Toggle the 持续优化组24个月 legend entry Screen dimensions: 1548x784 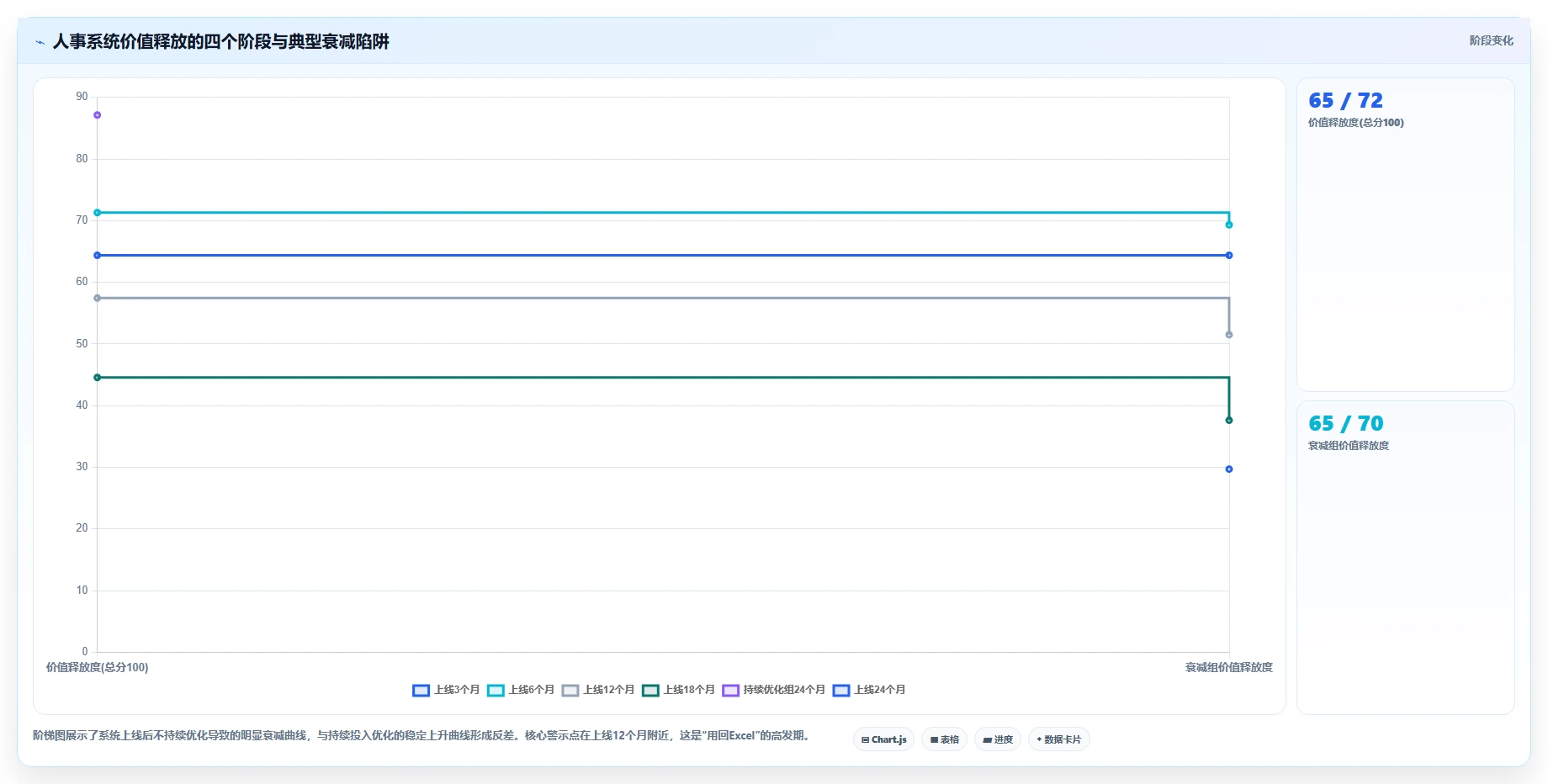click(773, 690)
